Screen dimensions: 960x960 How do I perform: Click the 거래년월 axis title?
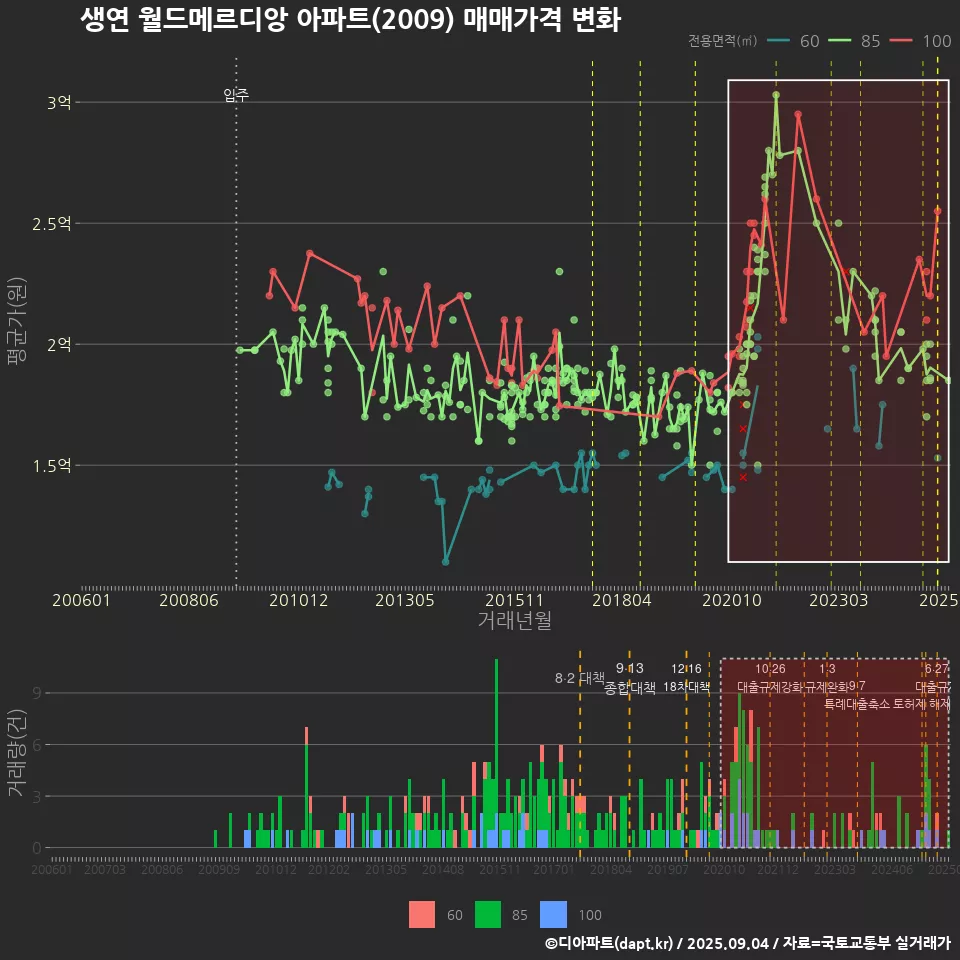[x=514, y=621]
